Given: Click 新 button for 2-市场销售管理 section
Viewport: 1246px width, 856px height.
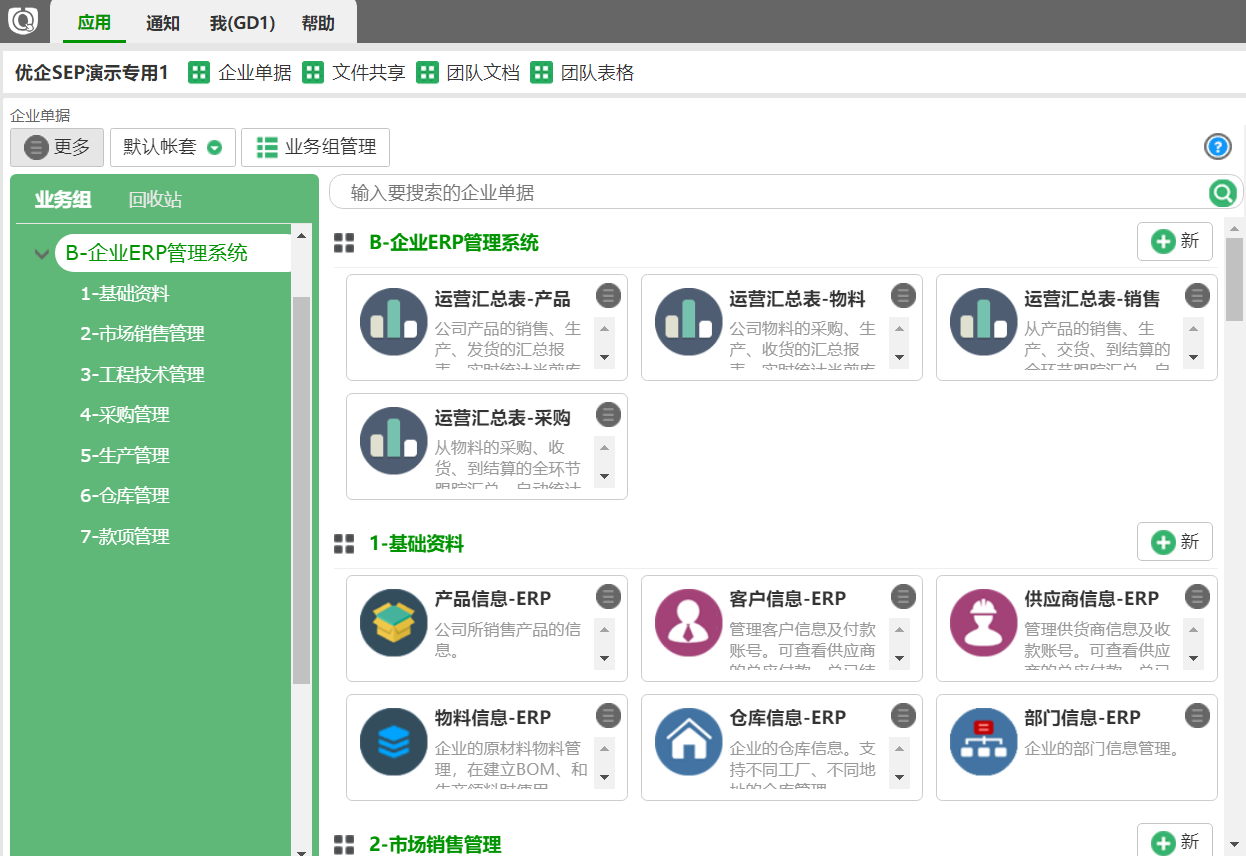Looking at the screenshot, I should (x=1175, y=841).
